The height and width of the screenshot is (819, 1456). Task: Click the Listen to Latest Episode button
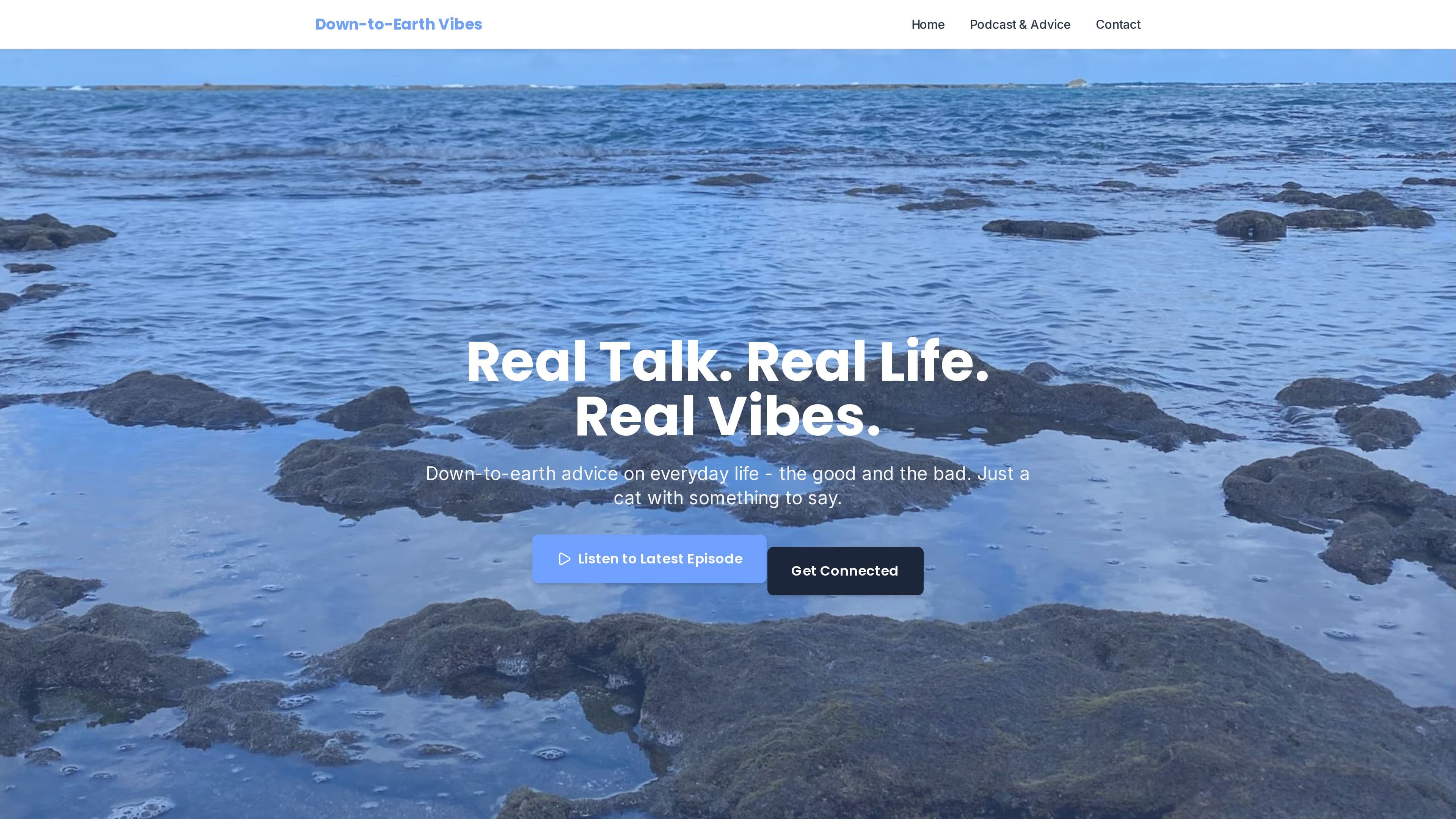click(649, 559)
